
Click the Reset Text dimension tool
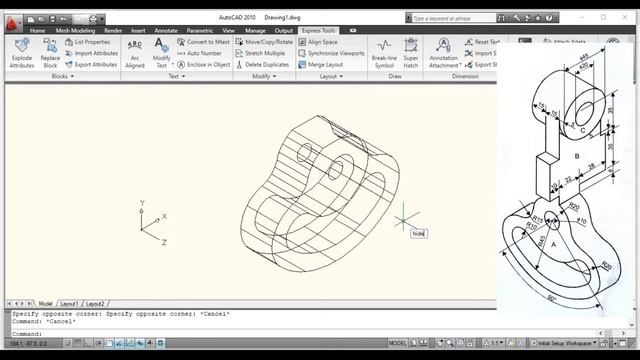point(482,42)
